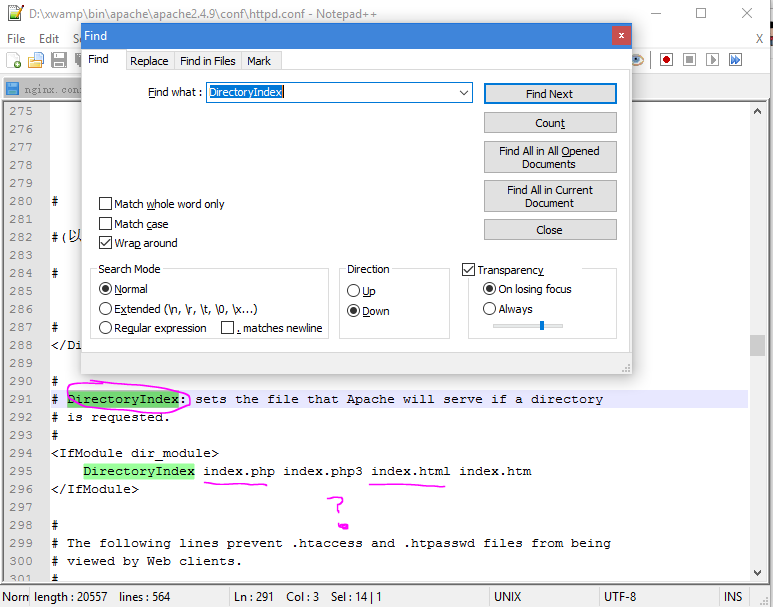Open the File menu

pos(16,38)
